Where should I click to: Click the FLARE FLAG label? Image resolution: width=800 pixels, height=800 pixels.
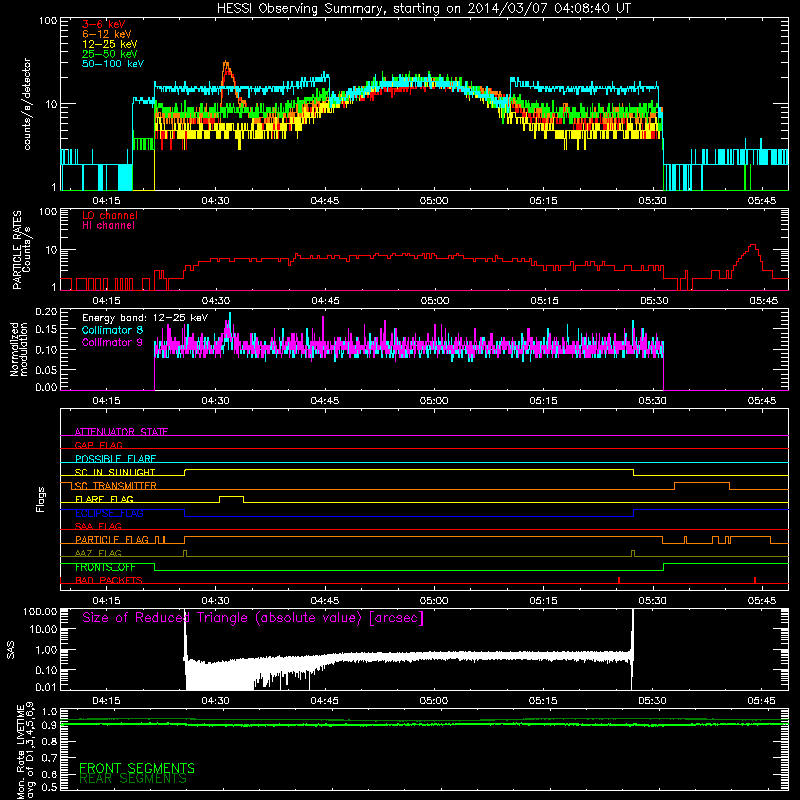point(104,499)
